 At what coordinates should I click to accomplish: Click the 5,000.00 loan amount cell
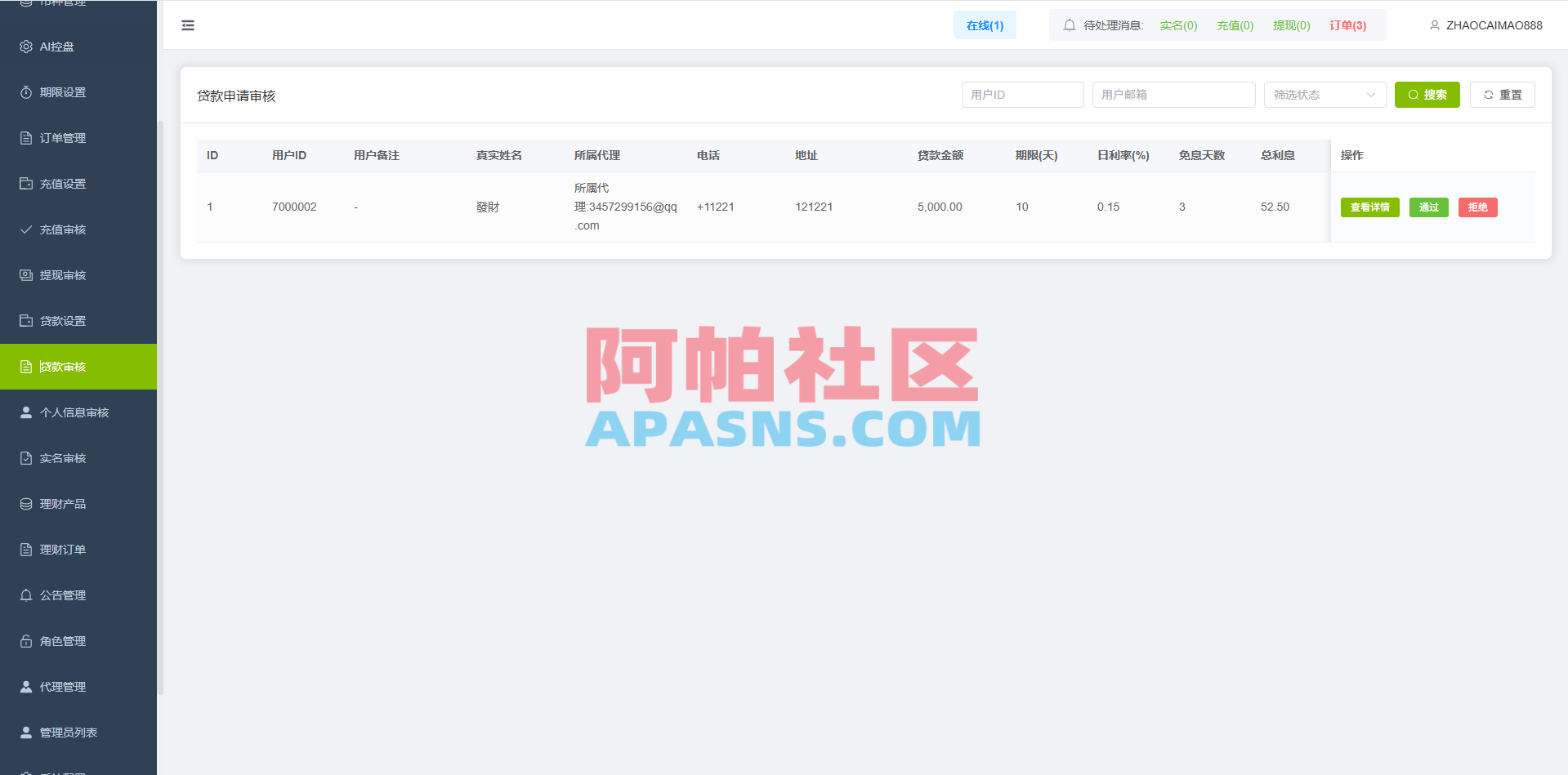click(x=940, y=207)
